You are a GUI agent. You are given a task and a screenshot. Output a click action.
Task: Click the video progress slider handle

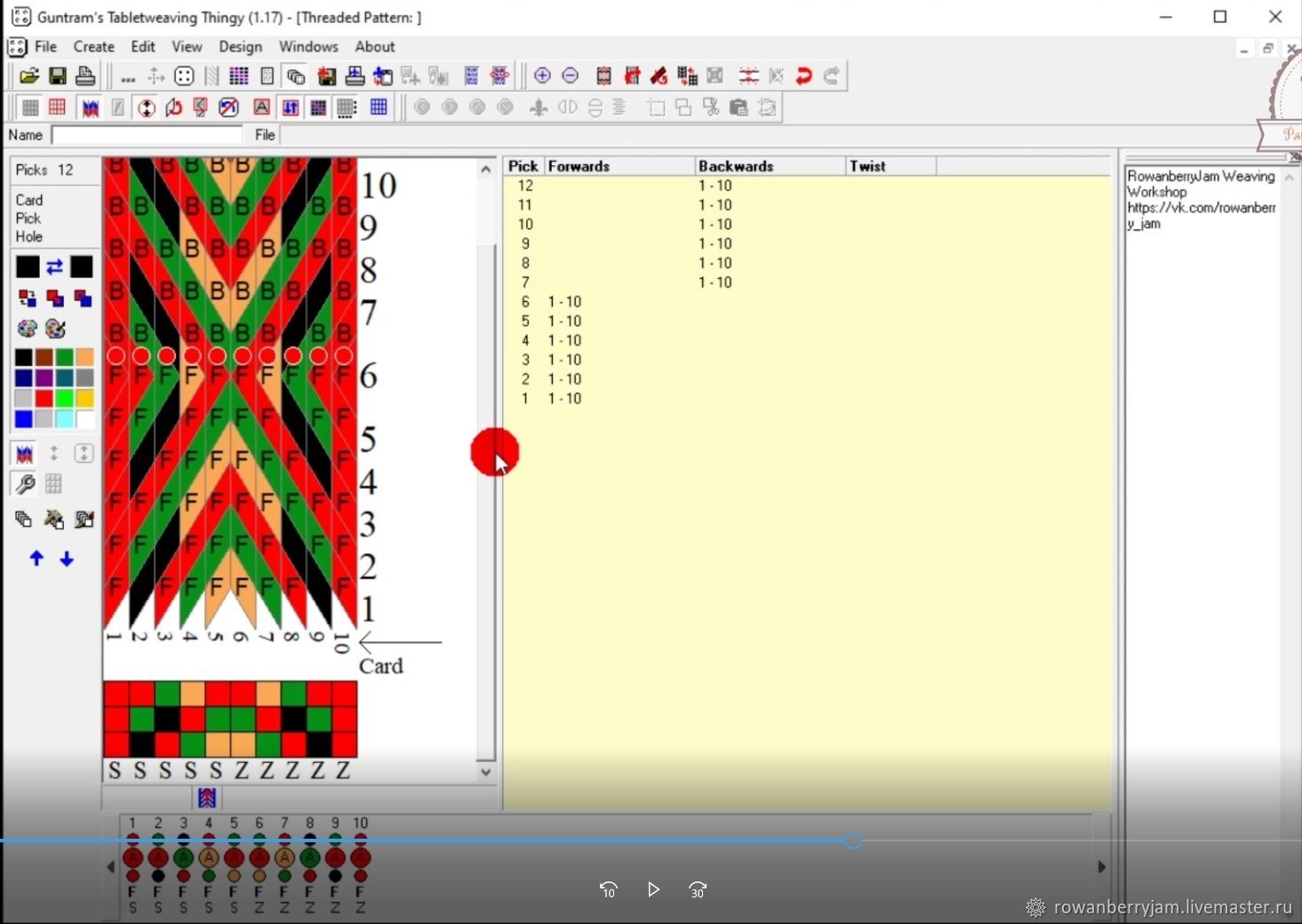[853, 840]
